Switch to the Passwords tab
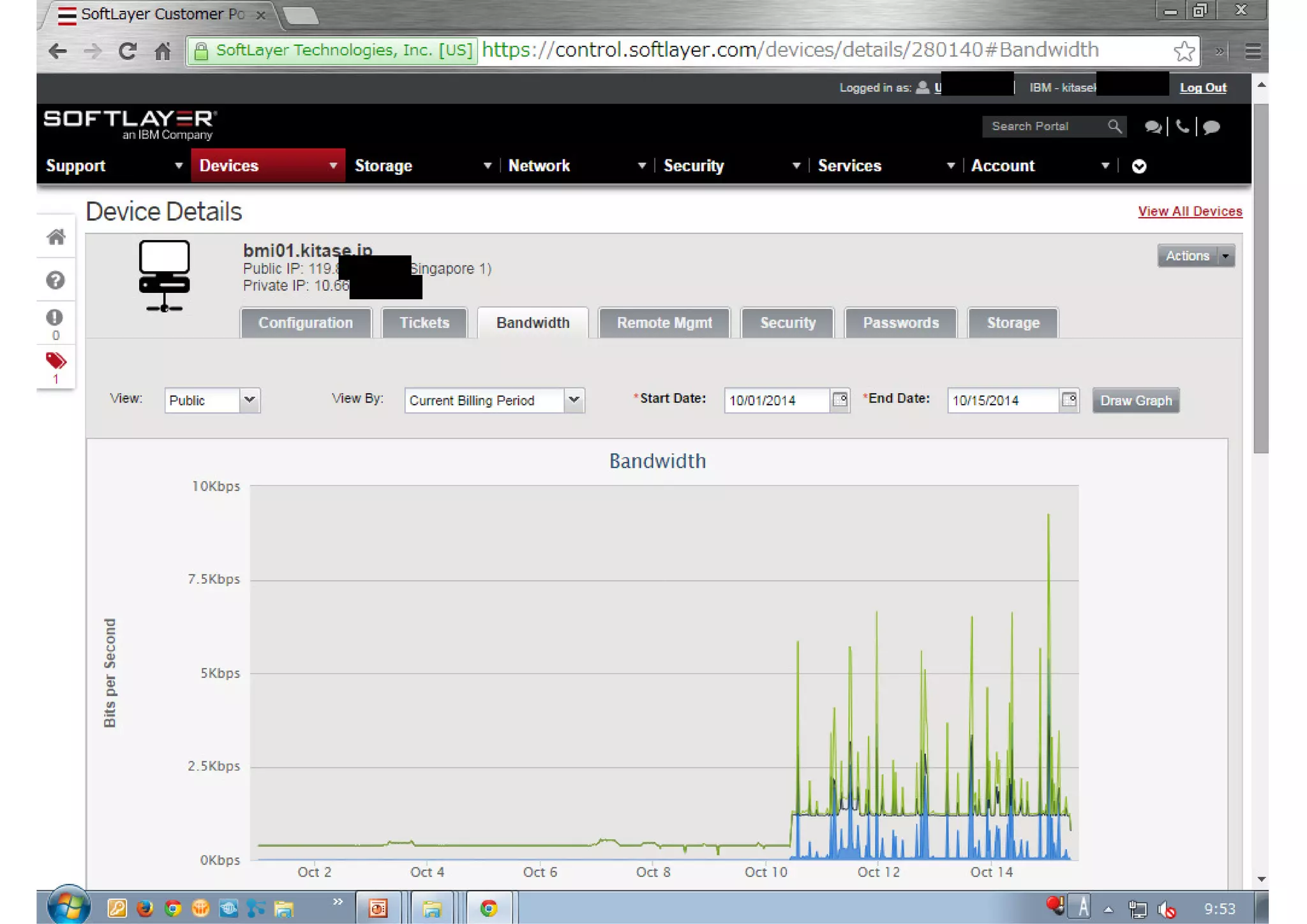The width and height of the screenshot is (1307, 924). click(900, 323)
